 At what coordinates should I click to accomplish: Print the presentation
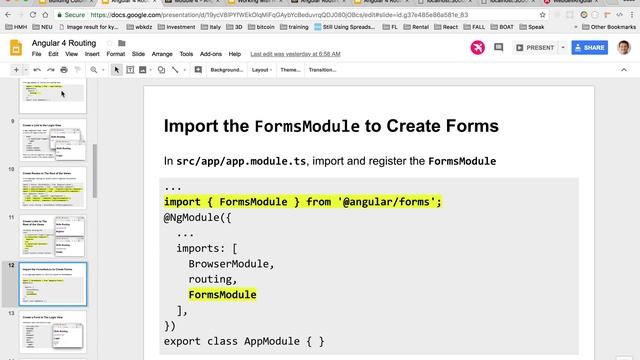click(x=64, y=70)
